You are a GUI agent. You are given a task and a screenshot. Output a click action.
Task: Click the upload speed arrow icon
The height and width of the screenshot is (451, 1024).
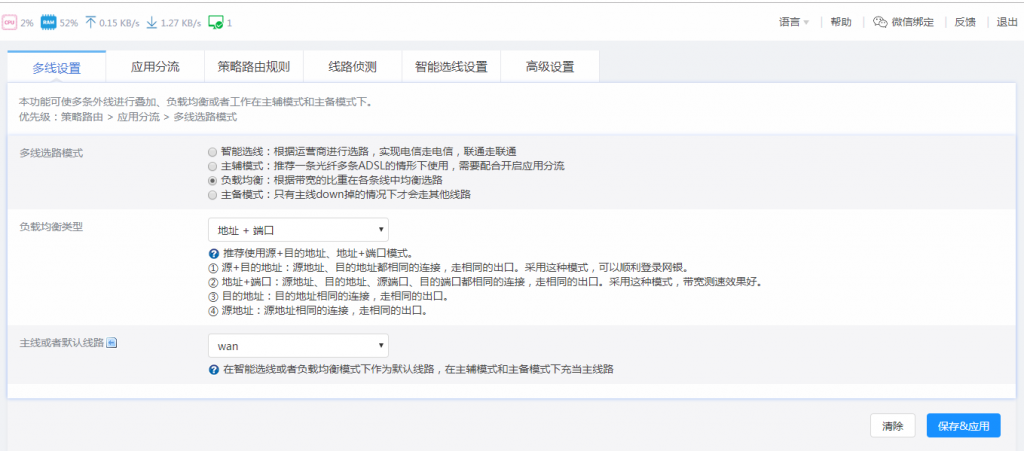(x=90, y=21)
